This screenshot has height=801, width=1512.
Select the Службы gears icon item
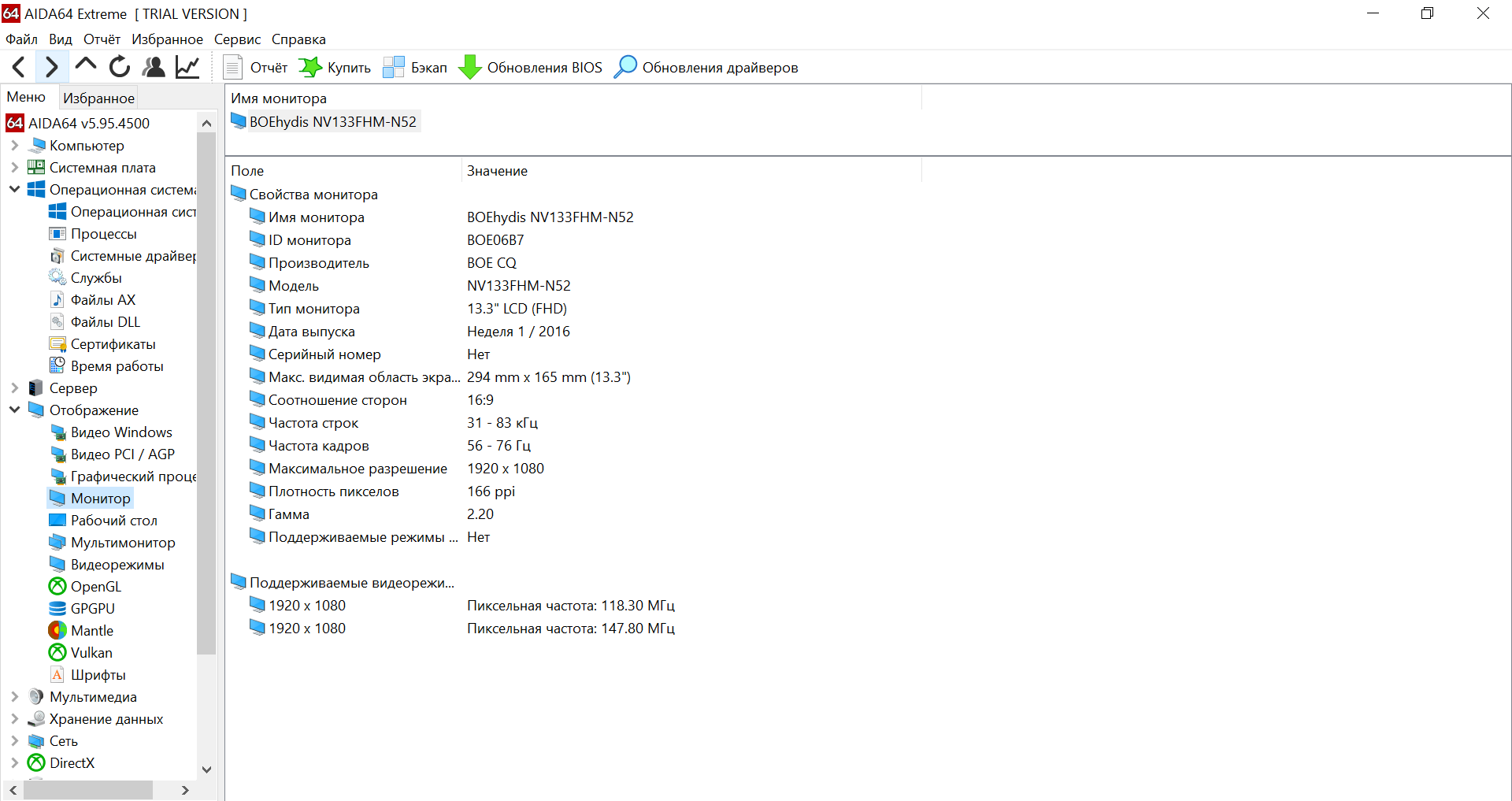pyautogui.click(x=85, y=277)
